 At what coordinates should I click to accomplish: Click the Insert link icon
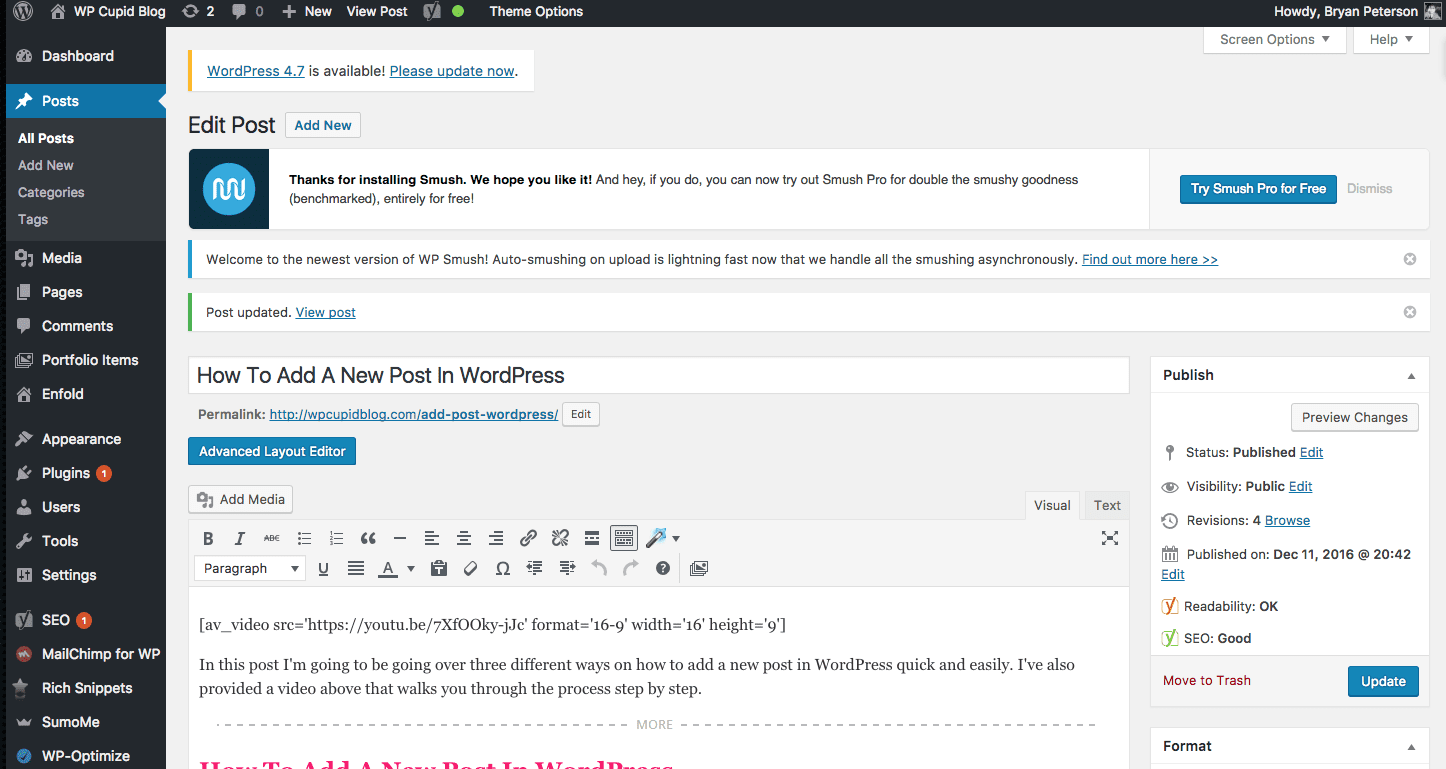(x=528, y=538)
